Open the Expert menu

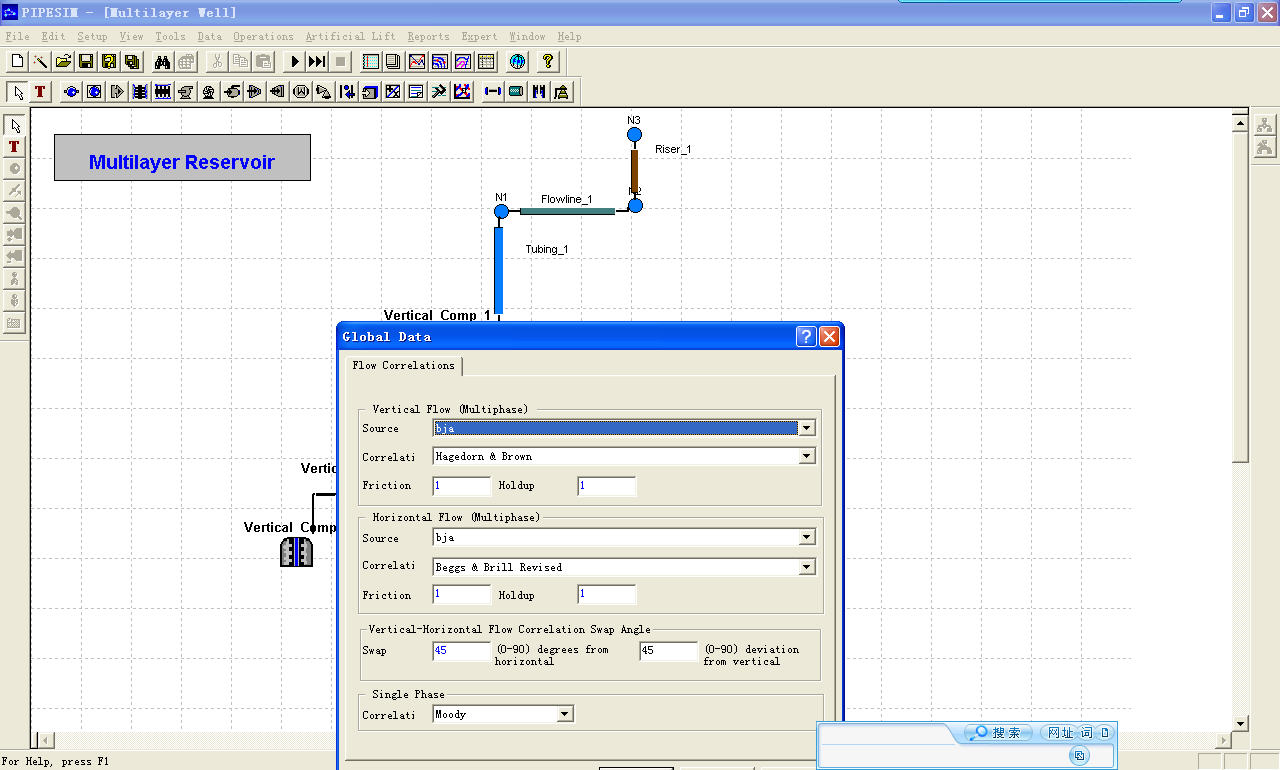point(479,37)
